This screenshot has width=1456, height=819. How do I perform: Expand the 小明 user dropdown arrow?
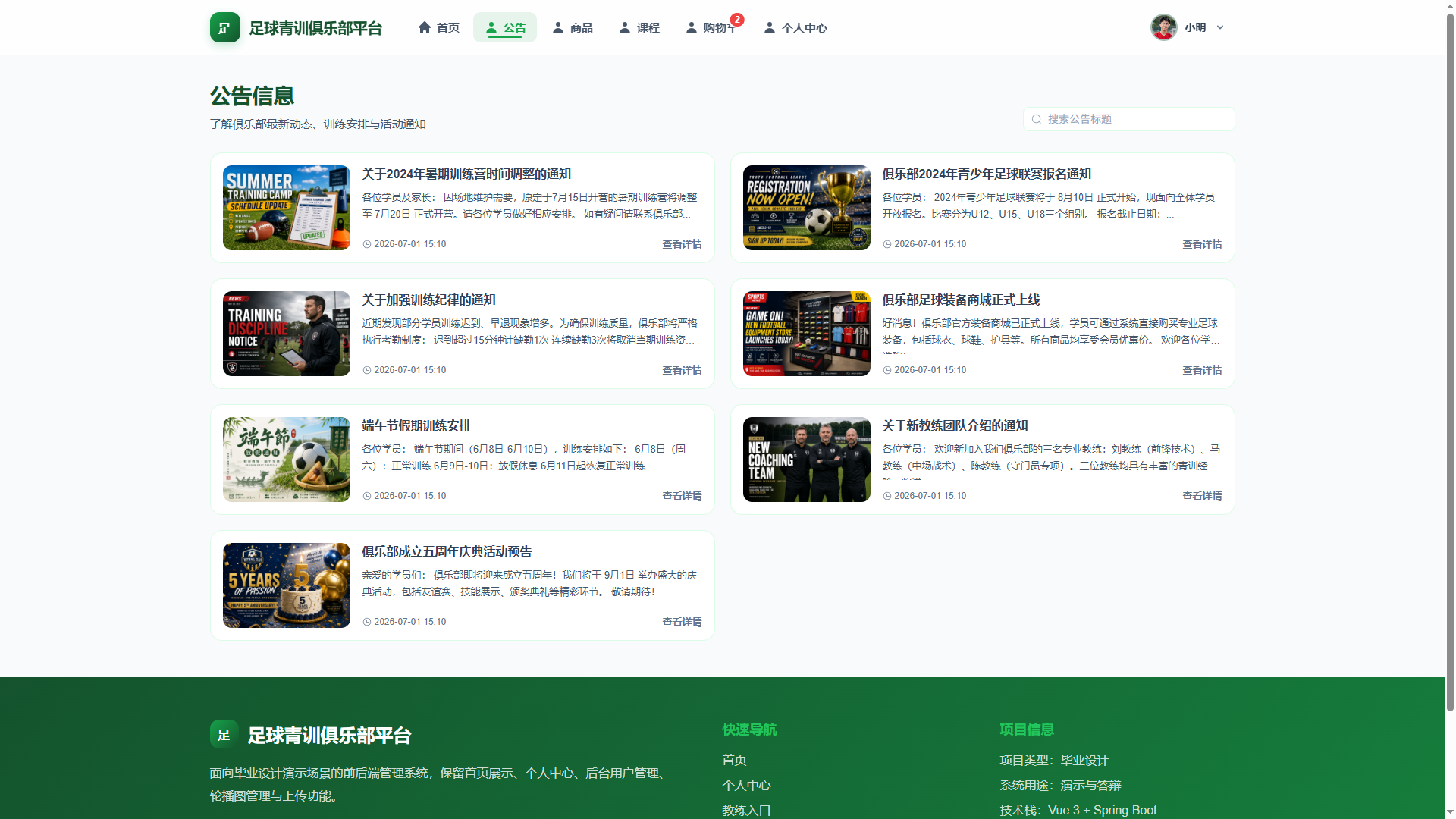pyautogui.click(x=1220, y=27)
